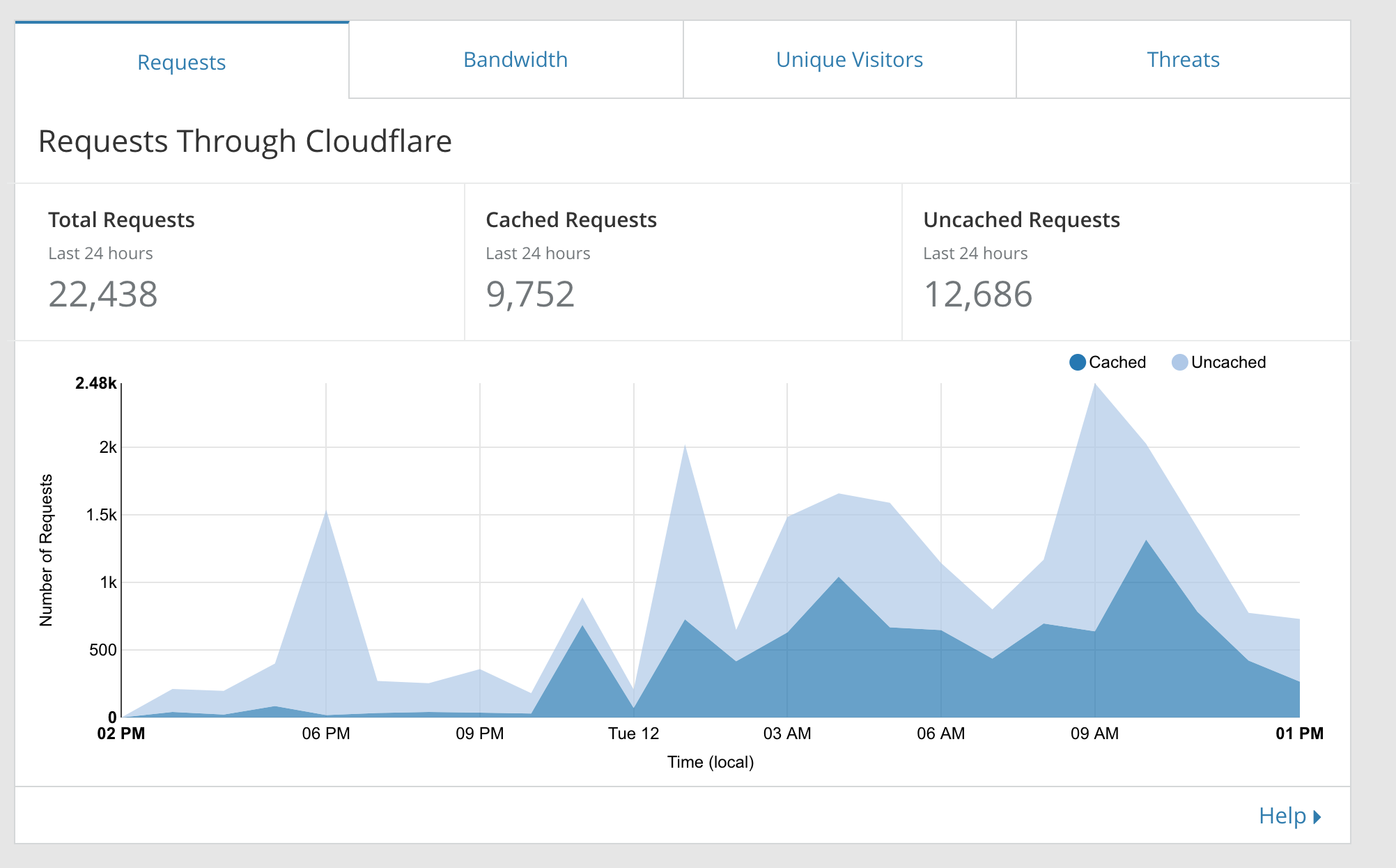
Task: Click Last 24 hours under Uncached Requests
Action: pos(975,254)
